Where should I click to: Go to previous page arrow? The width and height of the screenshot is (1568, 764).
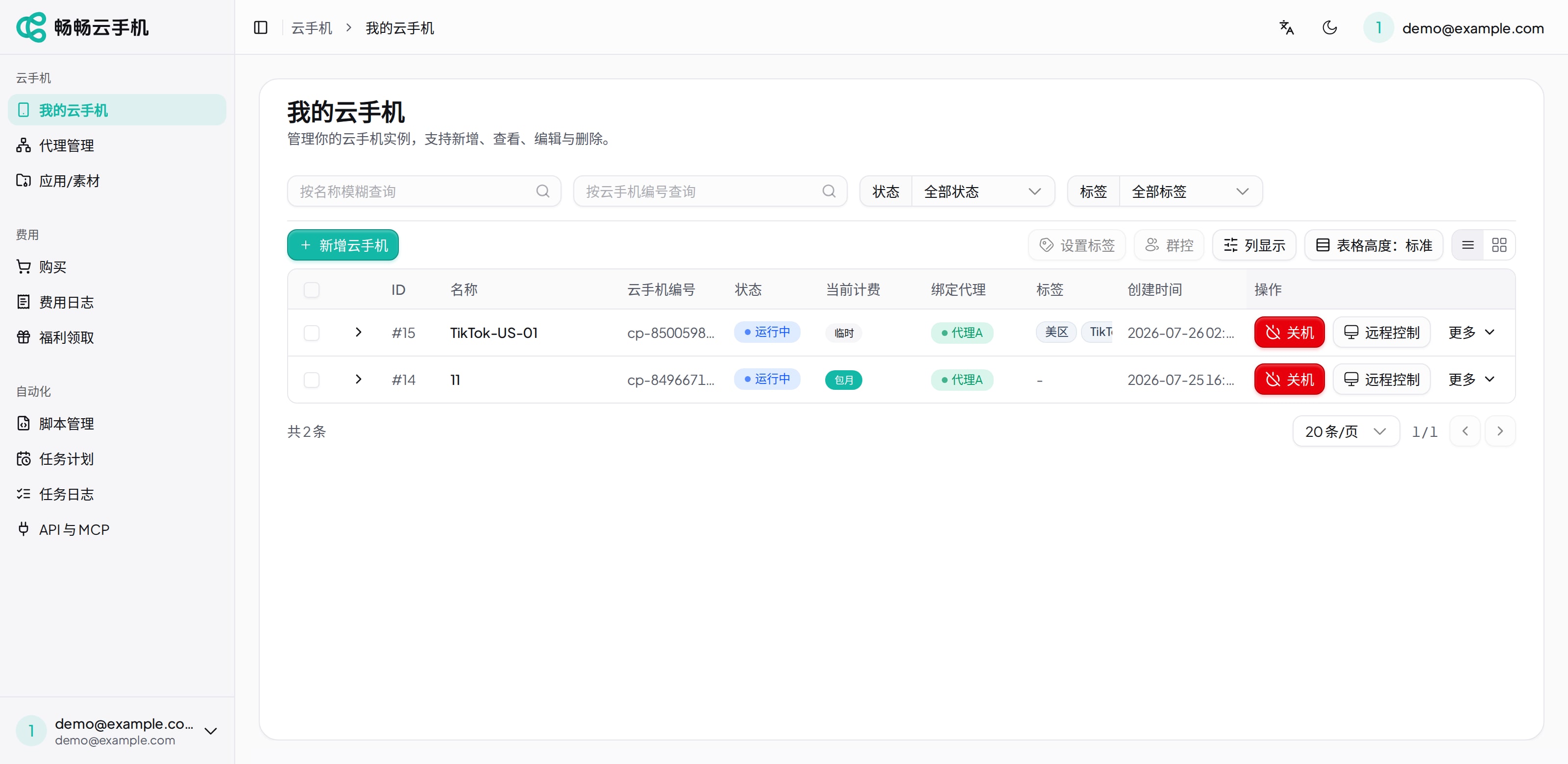coord(1465,431)
